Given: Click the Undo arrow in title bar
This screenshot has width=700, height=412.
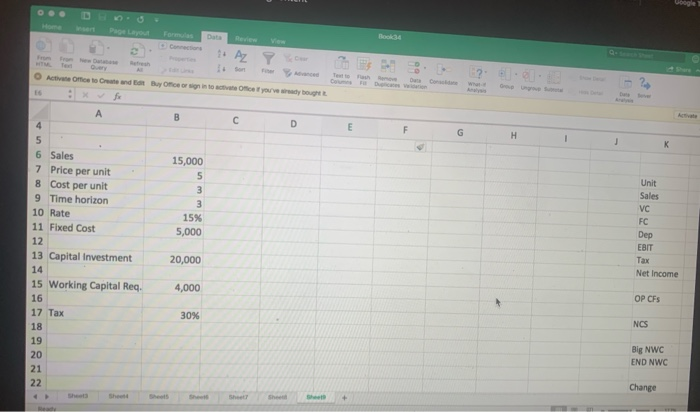Looking at the screenshot, I should [118, 18].
